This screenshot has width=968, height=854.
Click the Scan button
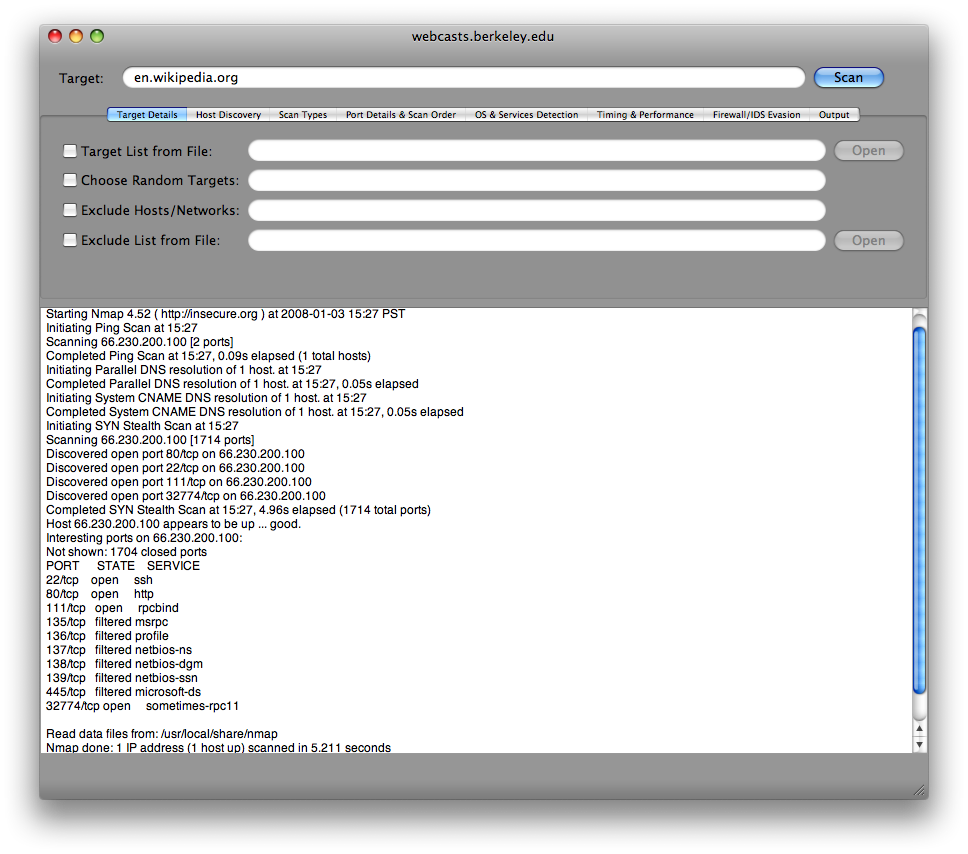point(848,77)
